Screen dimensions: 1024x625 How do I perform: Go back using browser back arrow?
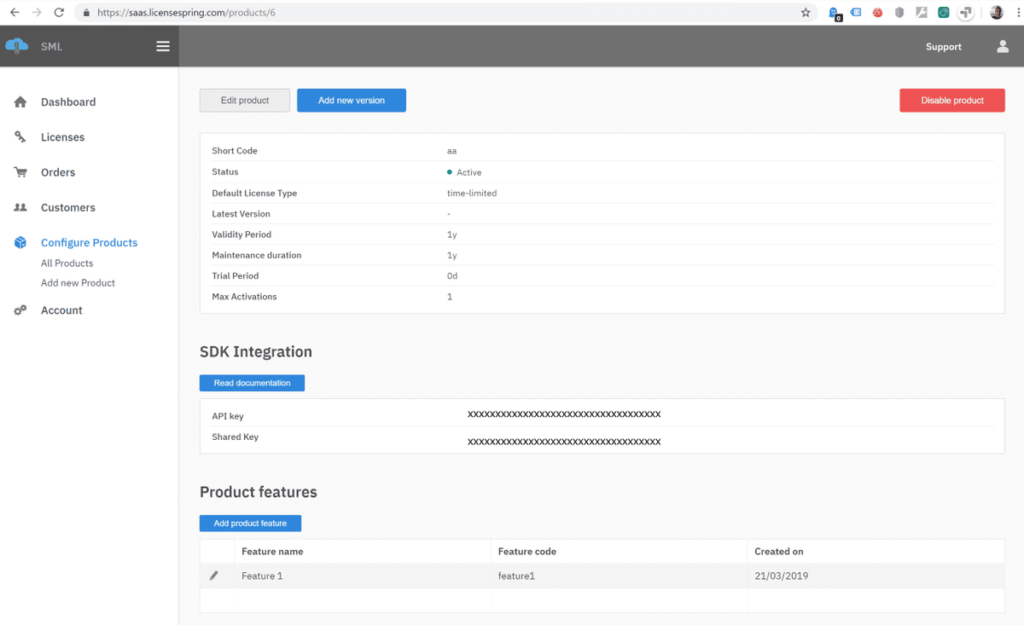[x=14, y=13]
